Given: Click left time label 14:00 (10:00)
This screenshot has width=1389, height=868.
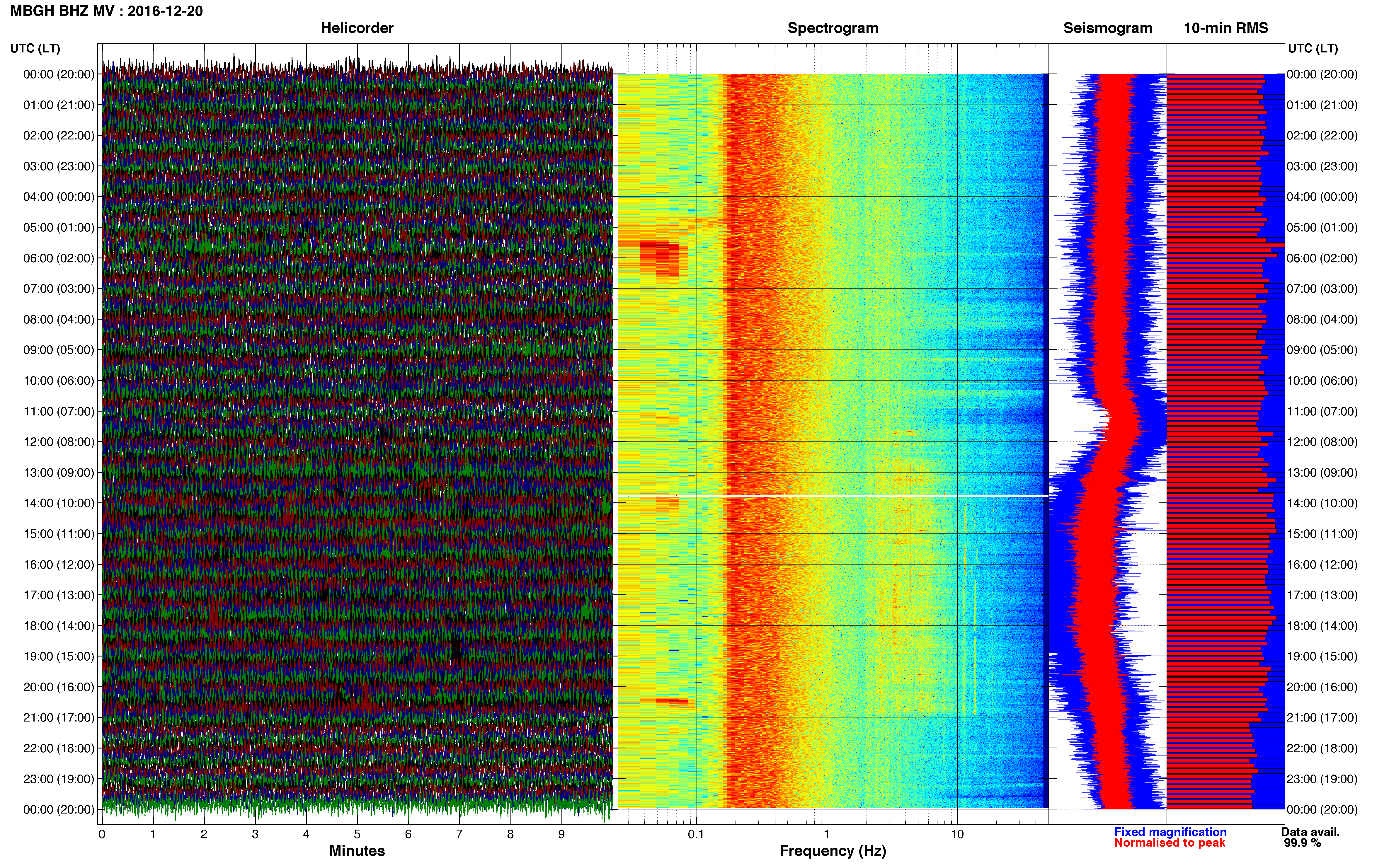Looking at the screenshot, I should pyautogui.click(x=59, y=503).
